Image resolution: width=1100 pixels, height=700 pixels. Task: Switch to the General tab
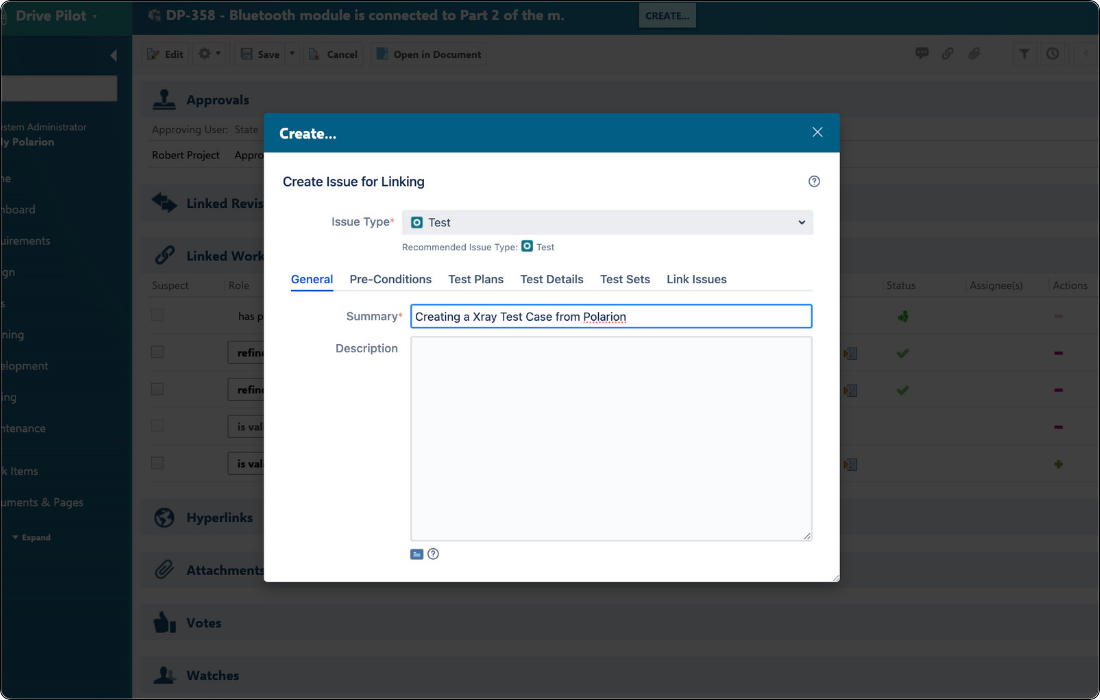(311, 279)
